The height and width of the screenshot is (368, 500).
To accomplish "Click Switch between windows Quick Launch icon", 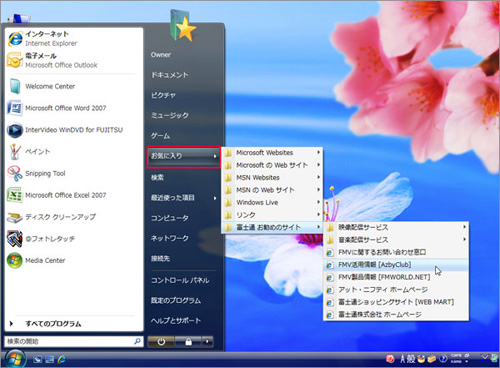I will tap(50, 360).
